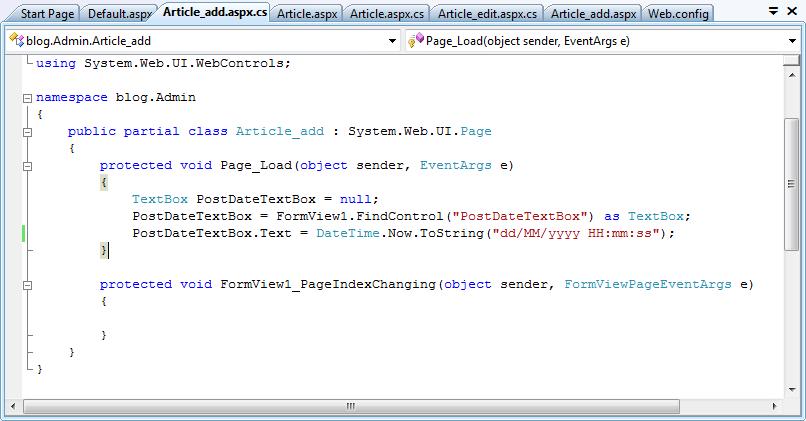Click the vertical scrollbar up arrow

coord(792,76)
